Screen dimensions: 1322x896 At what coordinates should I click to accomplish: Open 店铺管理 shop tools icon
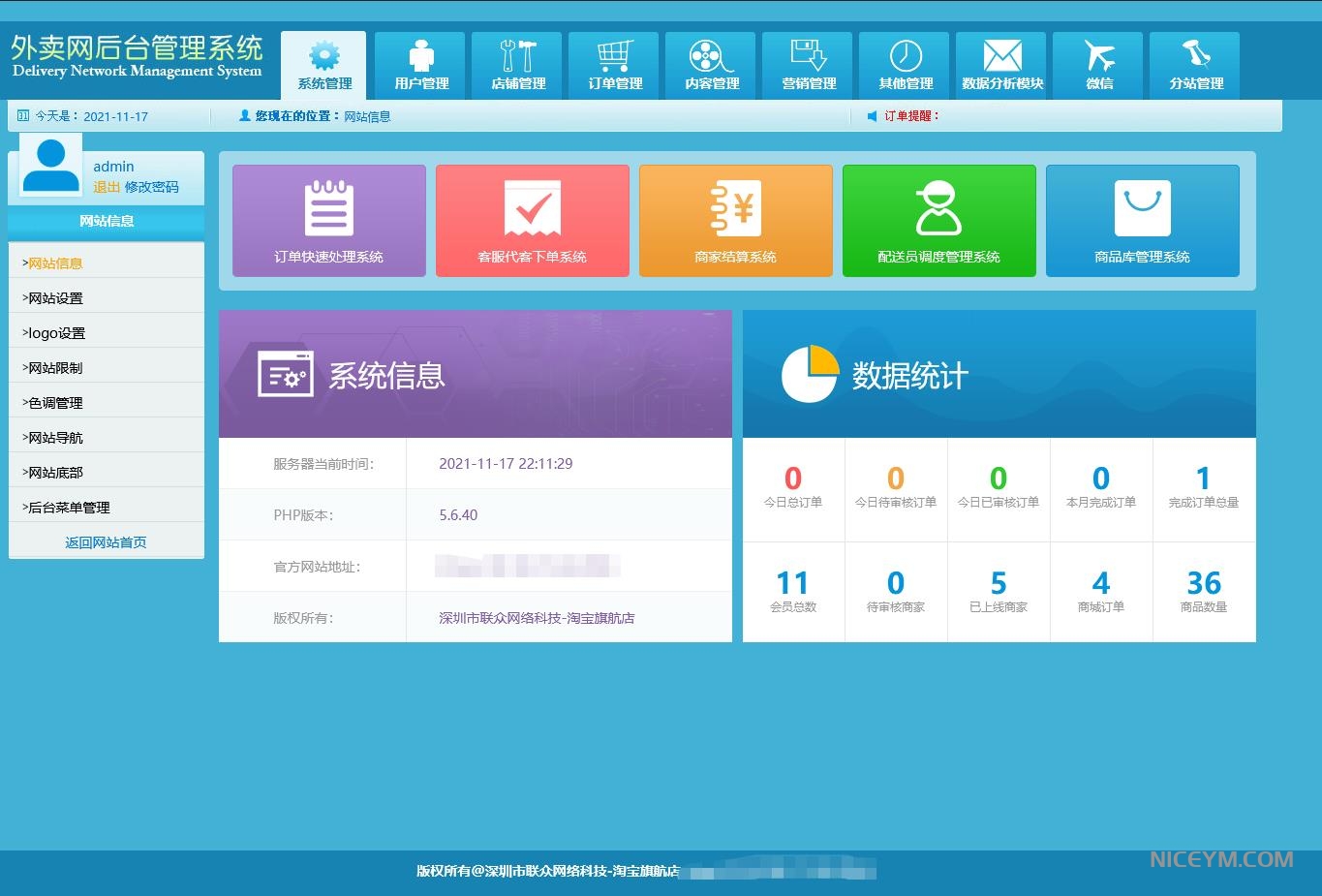pyautogui.click(x=518, y=65)
